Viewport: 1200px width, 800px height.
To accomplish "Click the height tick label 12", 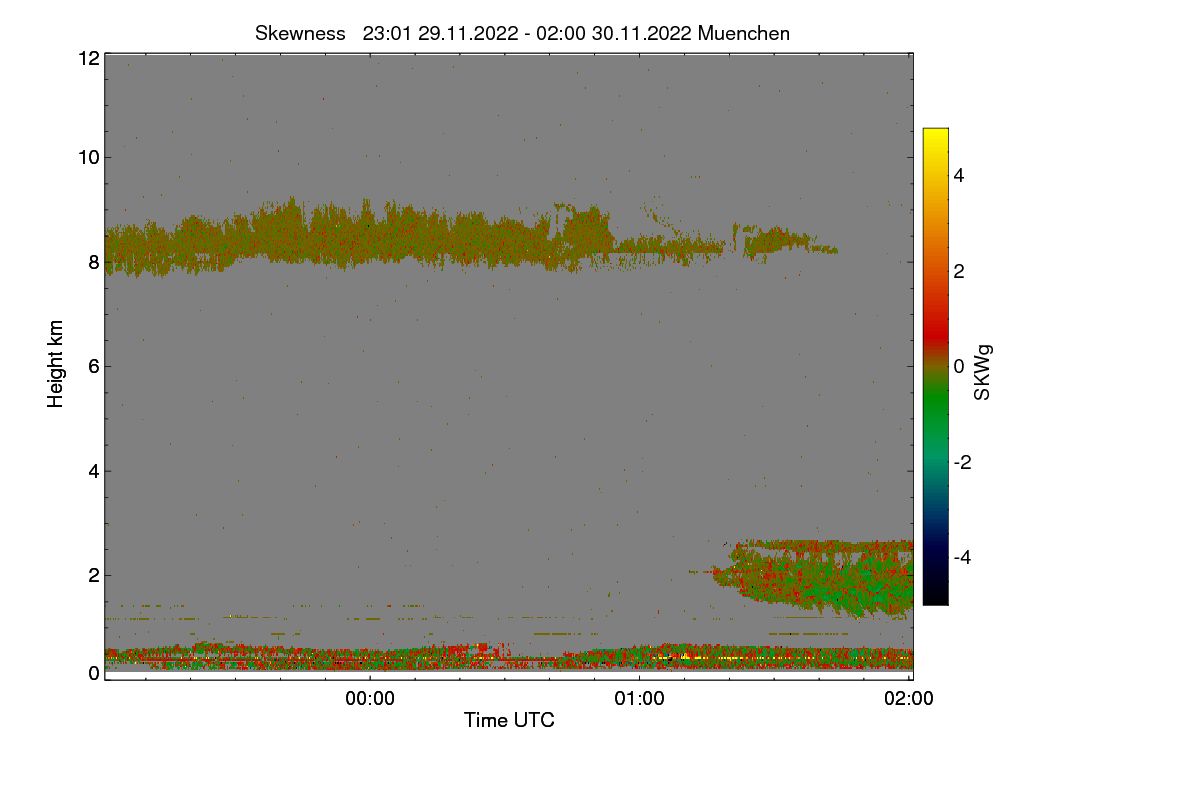I will (x=88, y=58).
